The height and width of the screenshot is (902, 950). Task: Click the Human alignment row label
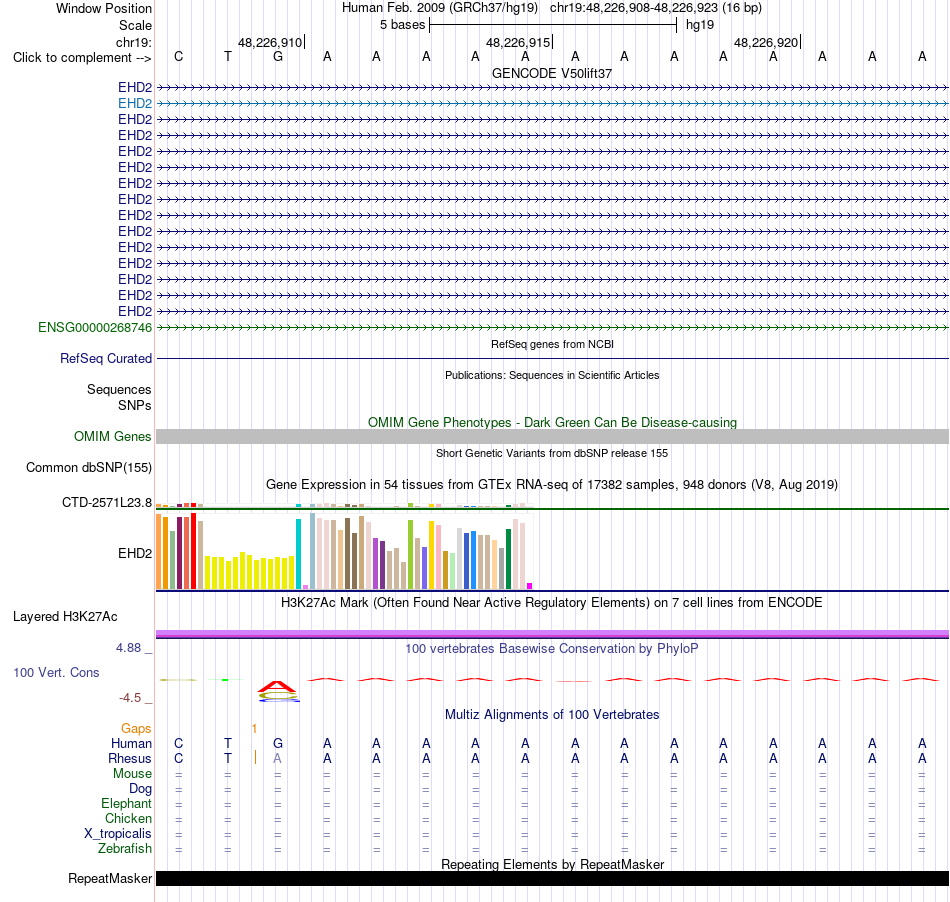tap(131, 743)
